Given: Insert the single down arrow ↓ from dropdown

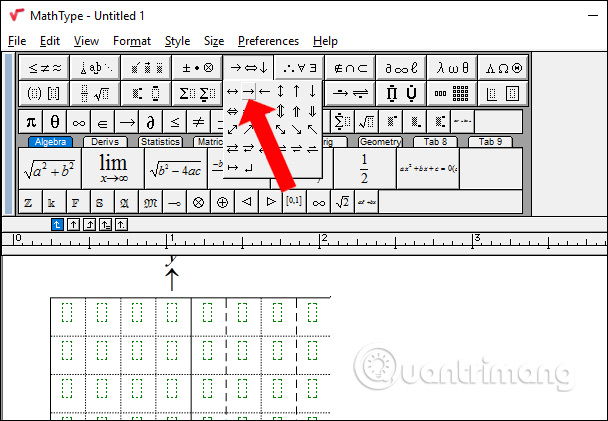Looking at the screenshot, I should pos(313,92).
